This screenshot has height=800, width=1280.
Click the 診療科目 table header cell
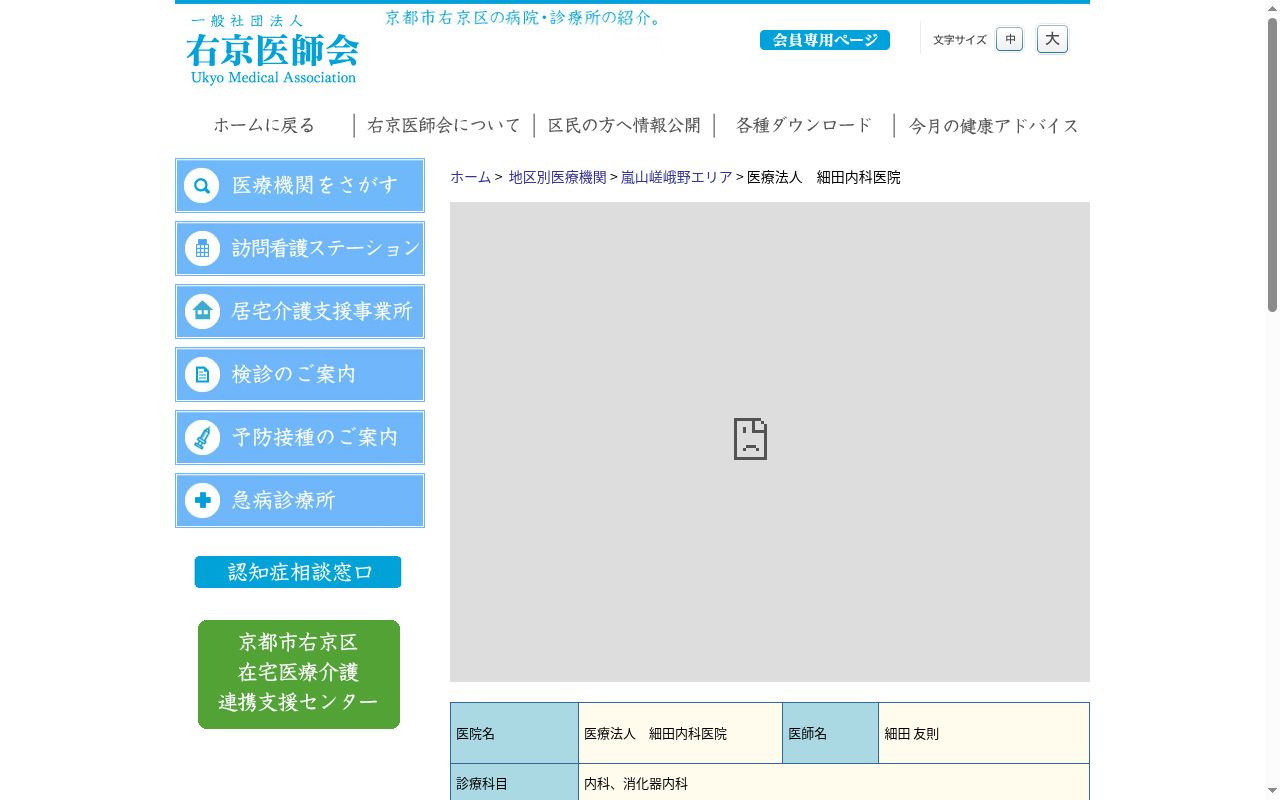514,784
